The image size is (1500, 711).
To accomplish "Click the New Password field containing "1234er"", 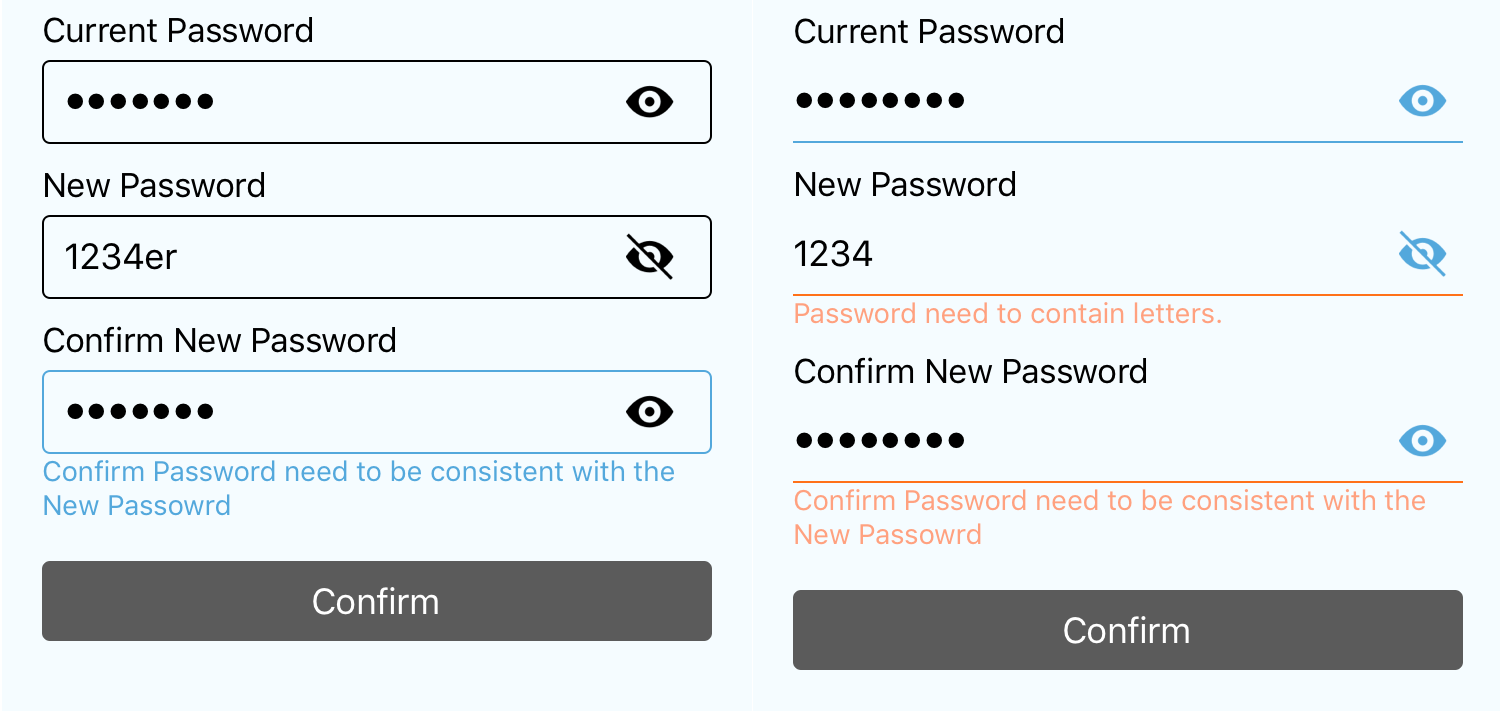I will [330, 257].
